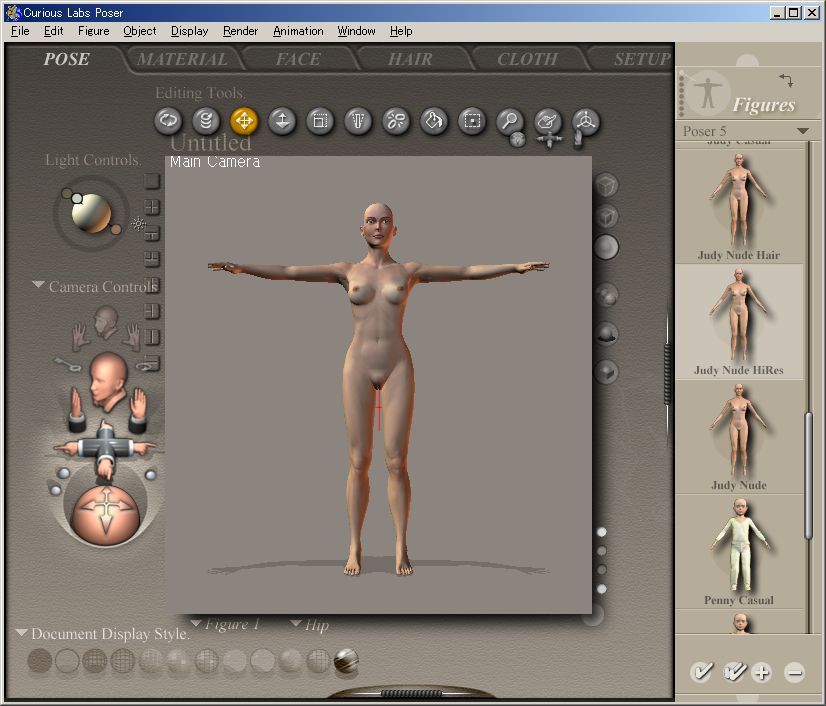
Task: Select the Grouping tool
Action: pos(471,121)
